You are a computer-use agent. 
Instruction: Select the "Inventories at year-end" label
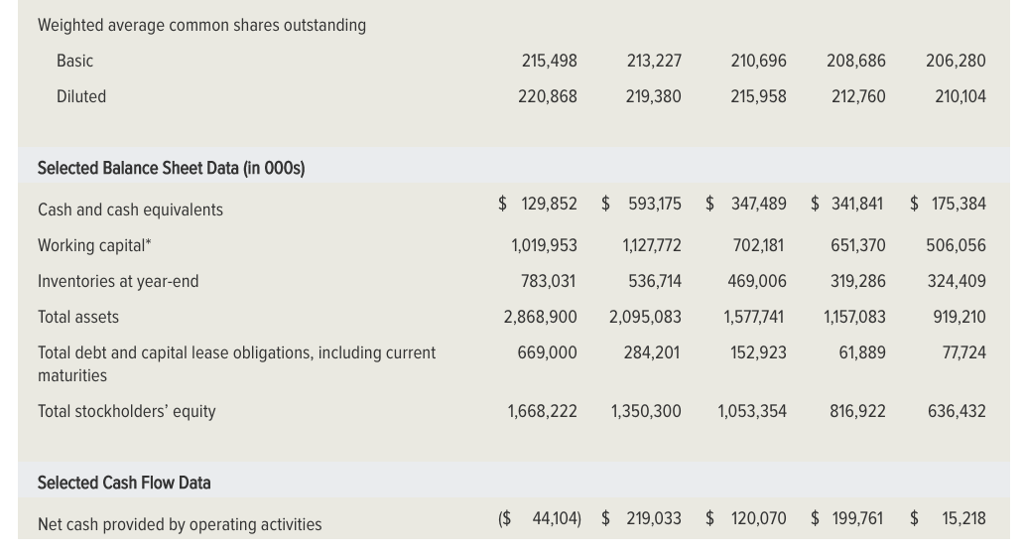point(118,282)
